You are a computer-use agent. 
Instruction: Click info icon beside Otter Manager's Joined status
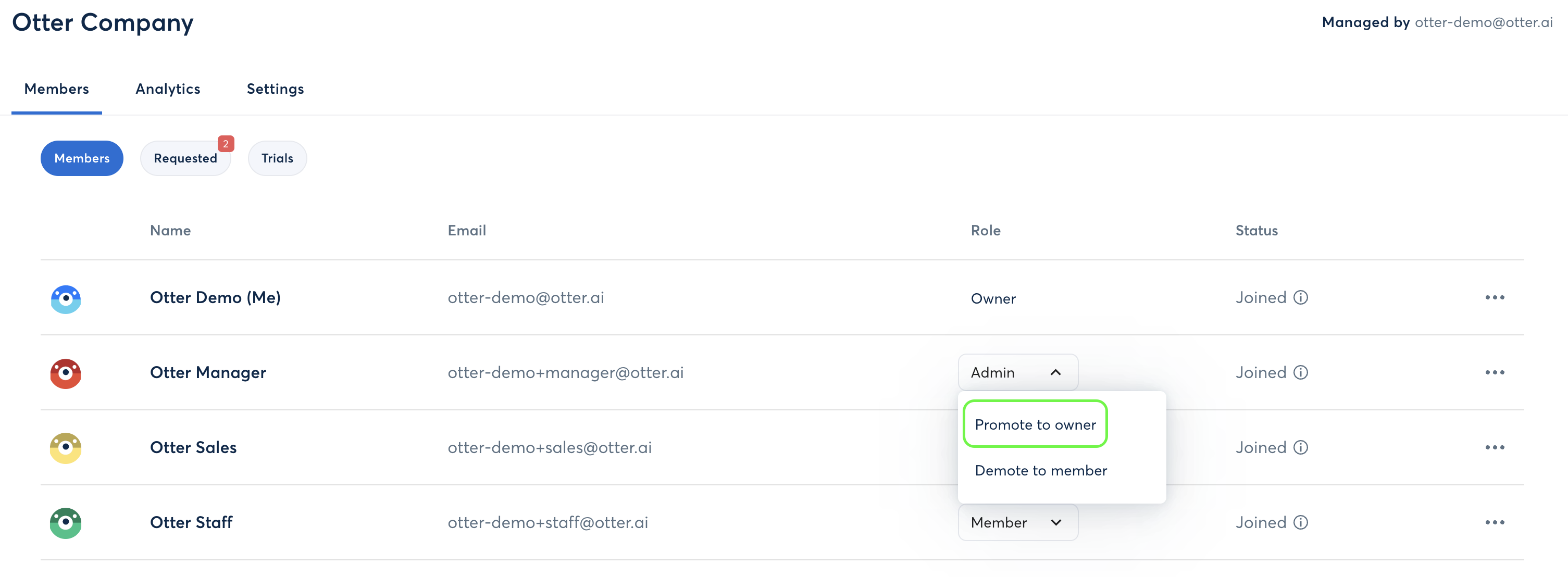1301,372
